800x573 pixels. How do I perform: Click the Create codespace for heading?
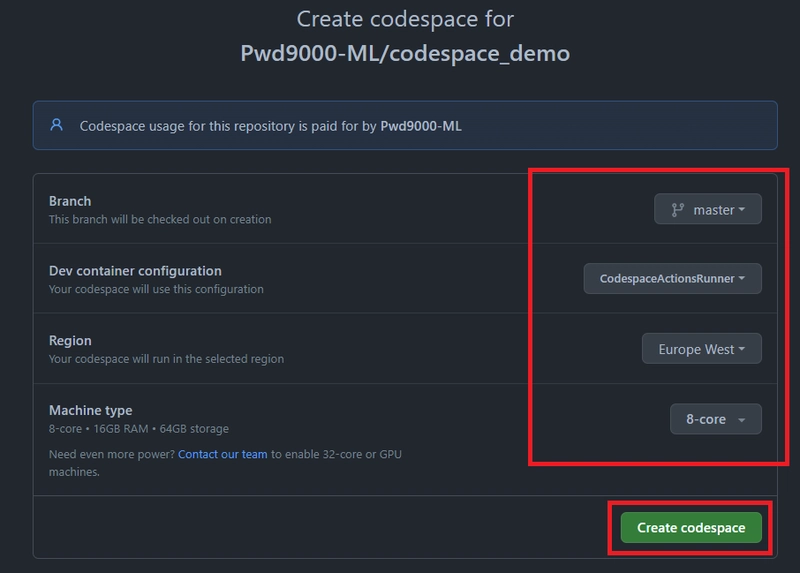tap(405, 19)
